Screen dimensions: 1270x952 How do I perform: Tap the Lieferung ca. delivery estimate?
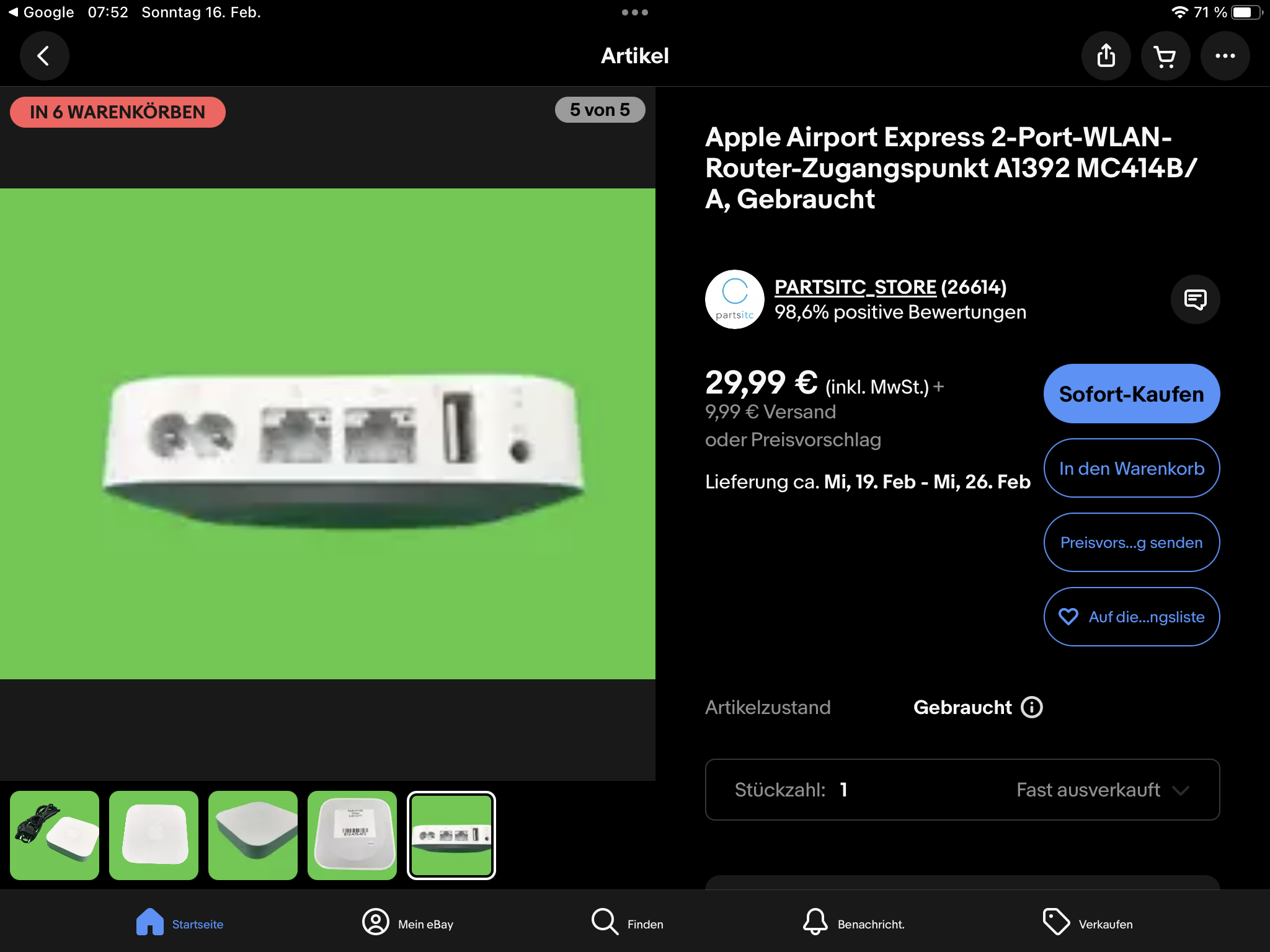pos(868,482)
